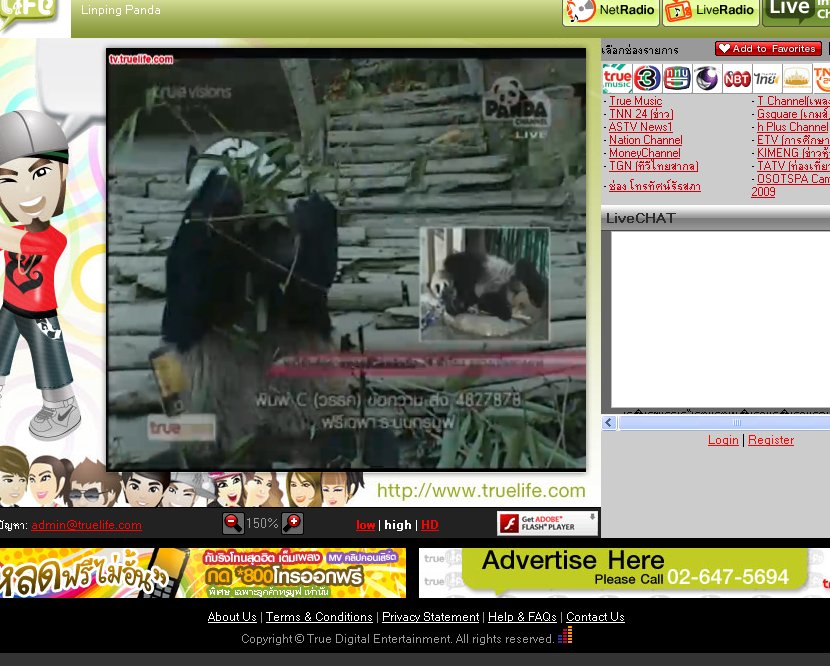Click the Register link under LiveCHAT
830x666 pixels.
771,440
